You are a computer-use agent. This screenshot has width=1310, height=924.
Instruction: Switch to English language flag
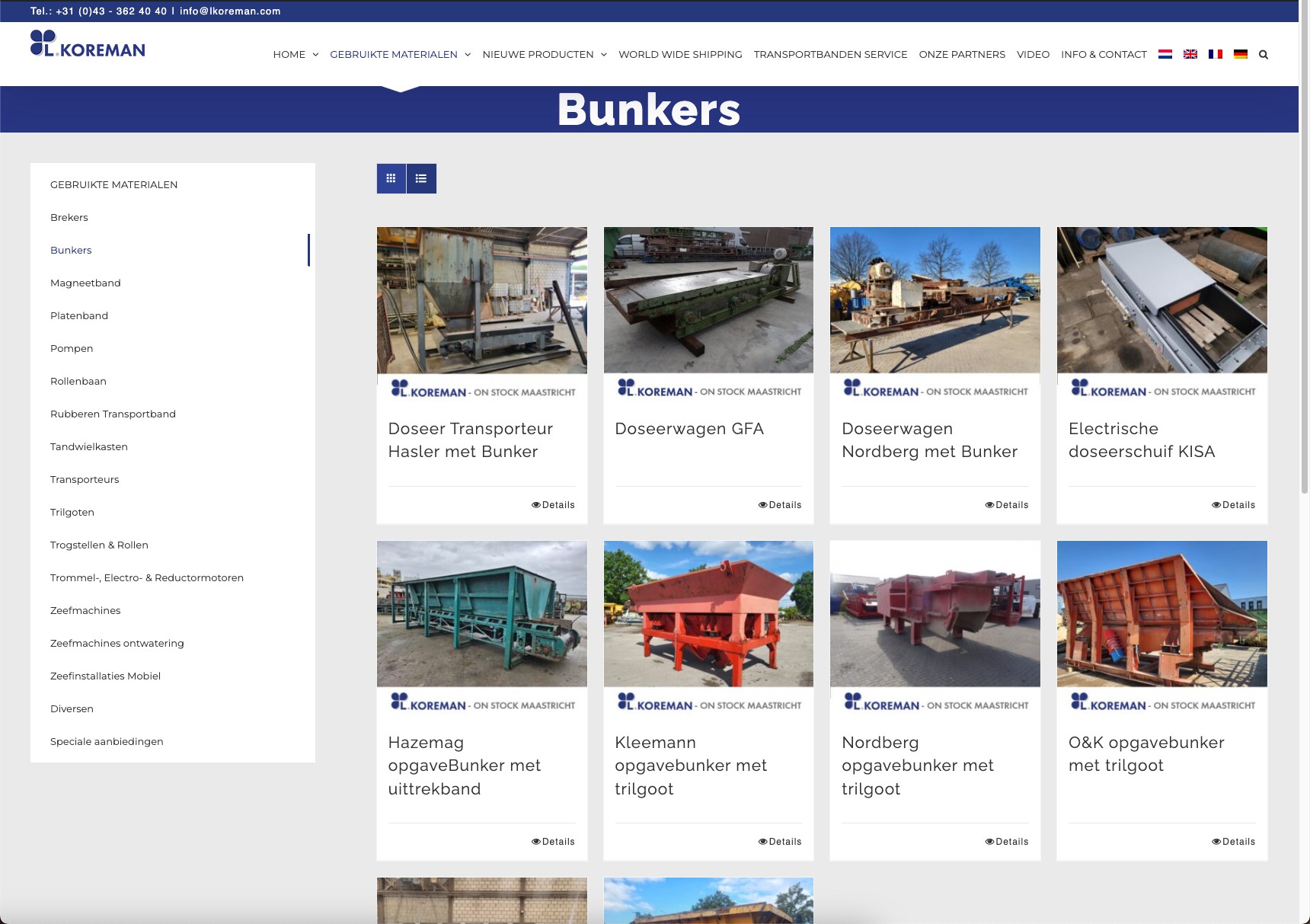click(1190, 54)
